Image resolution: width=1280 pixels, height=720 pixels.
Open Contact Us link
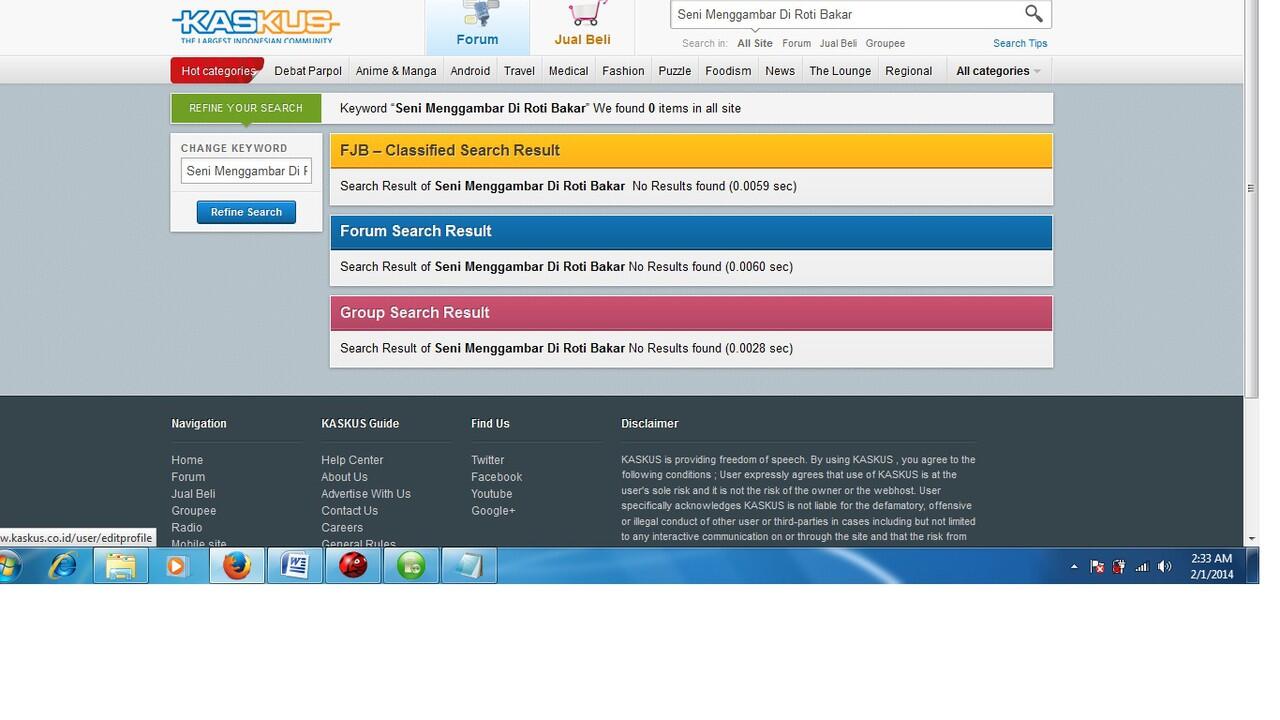(x=349, y=511)
